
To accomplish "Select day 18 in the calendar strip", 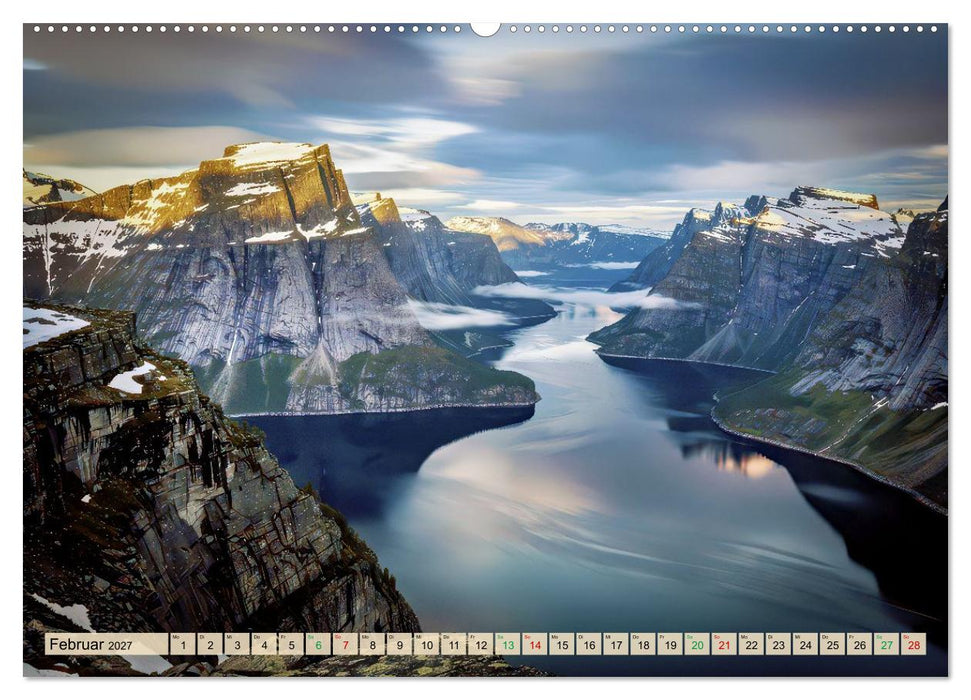I will [x=643, y=644].
